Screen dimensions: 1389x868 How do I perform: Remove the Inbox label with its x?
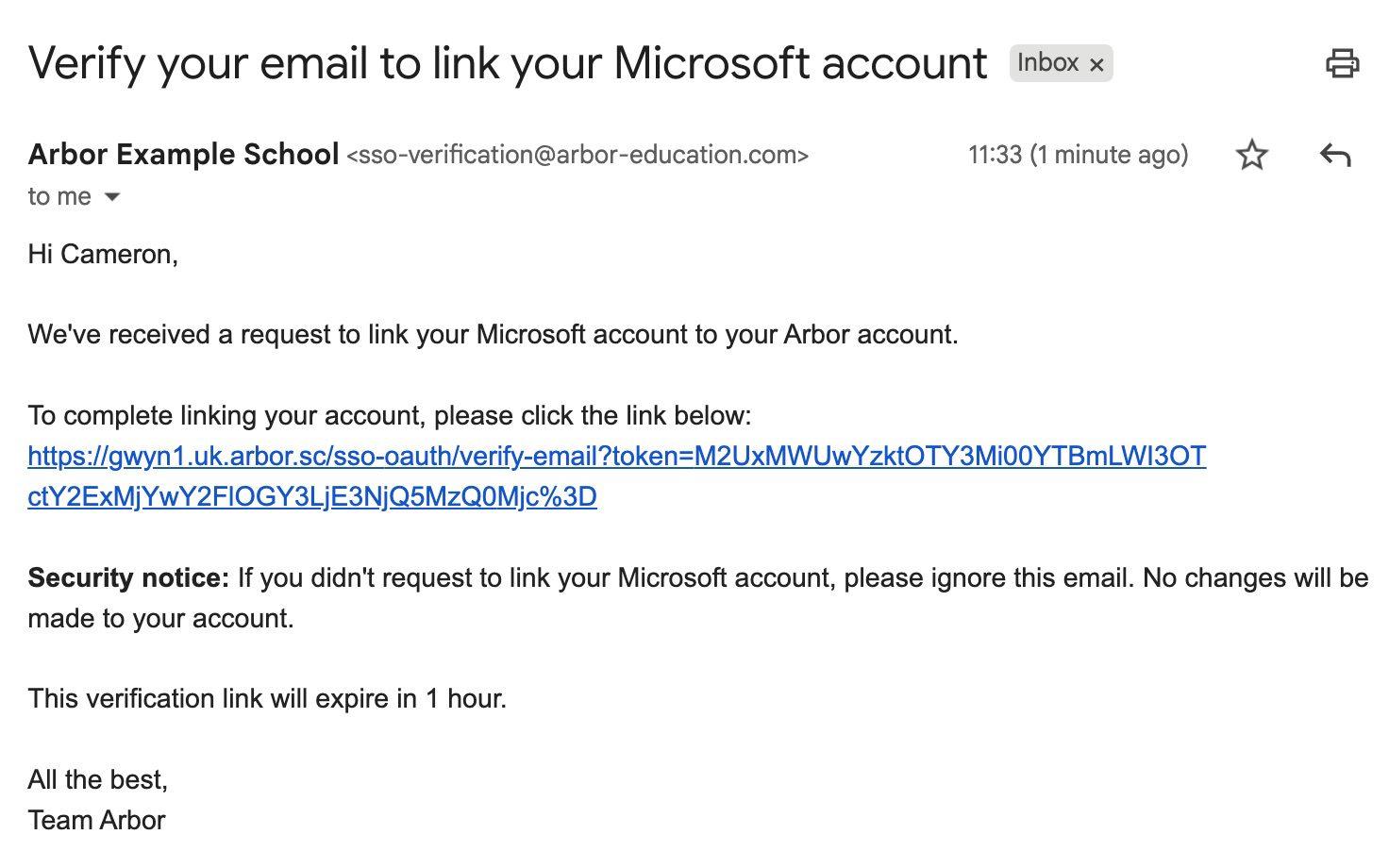[1096, 64]
